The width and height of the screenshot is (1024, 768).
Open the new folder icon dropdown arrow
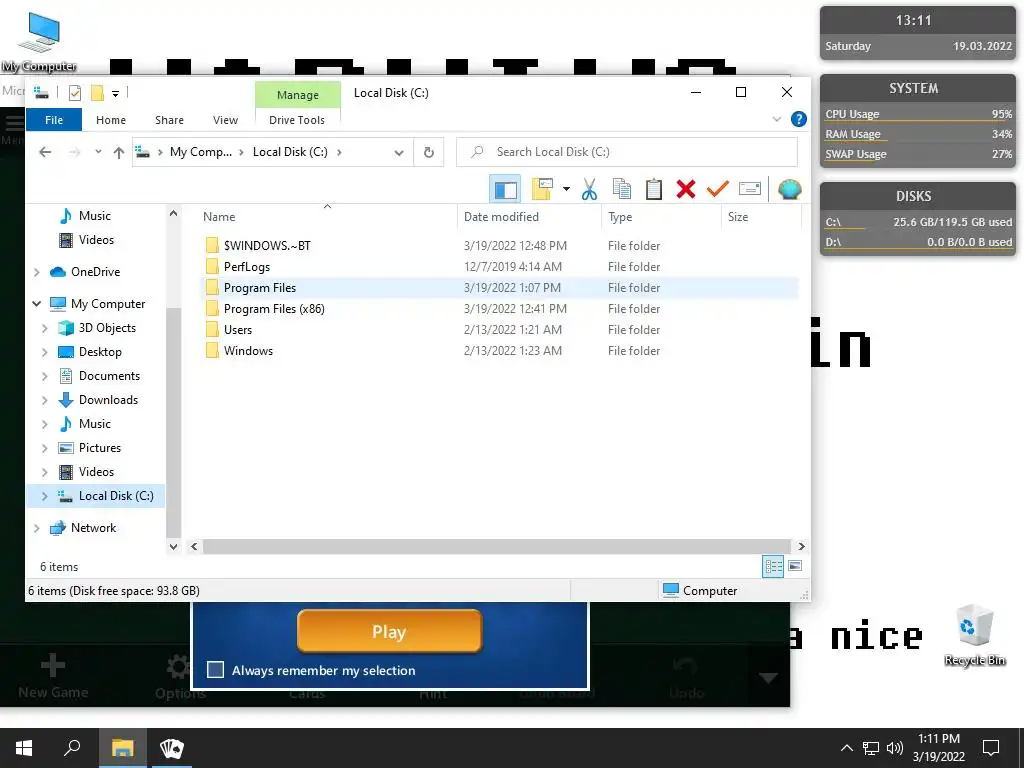click(566, 189)
